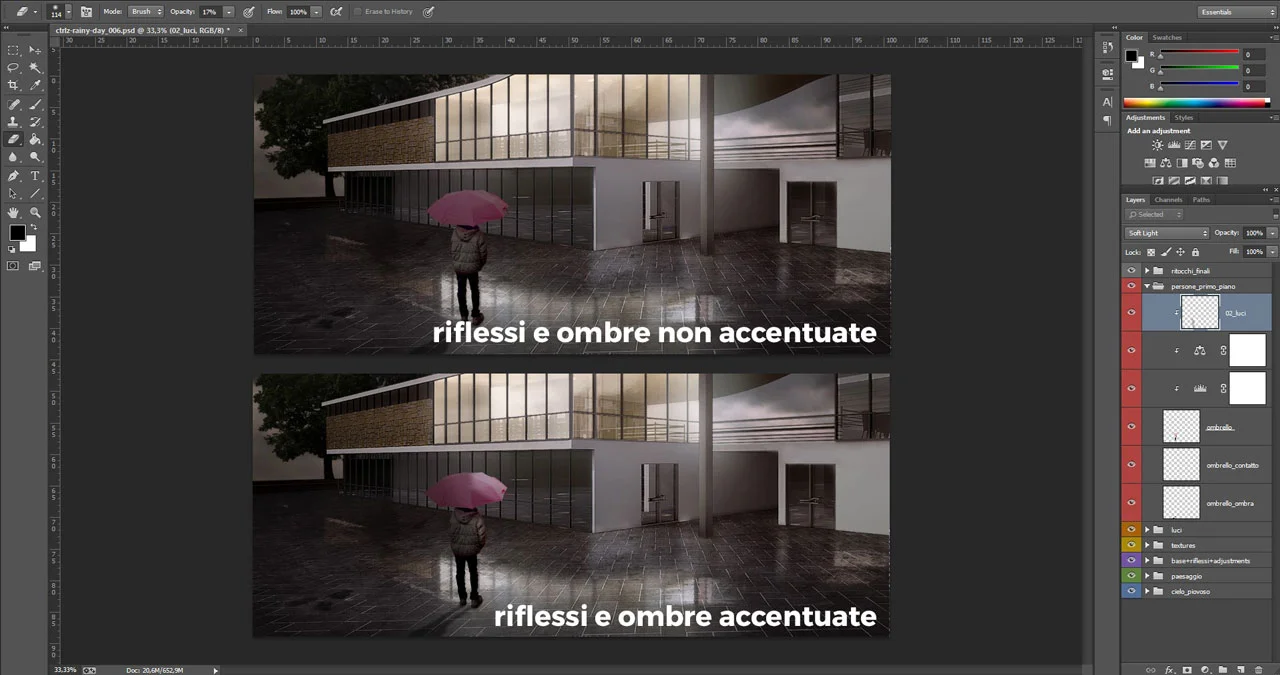Select the Lasso tool
Image resolution: width=1280 pixels, height=675 pixels.
[14, 66]
